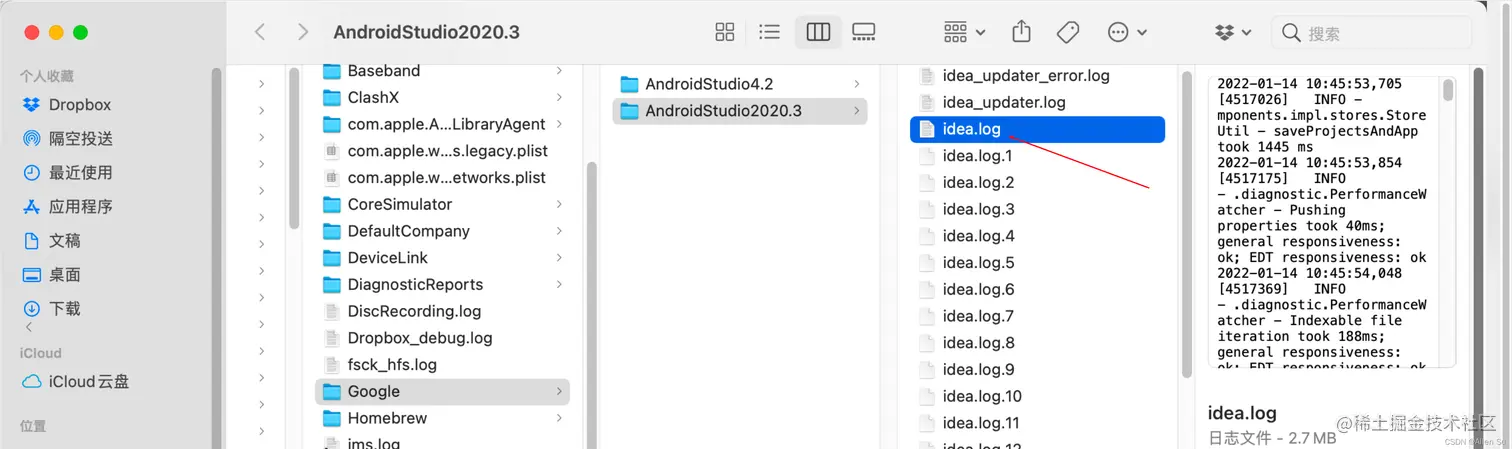
Task: Expand the CoreSimulator folder chevron
Action: (x=559, y=204)
